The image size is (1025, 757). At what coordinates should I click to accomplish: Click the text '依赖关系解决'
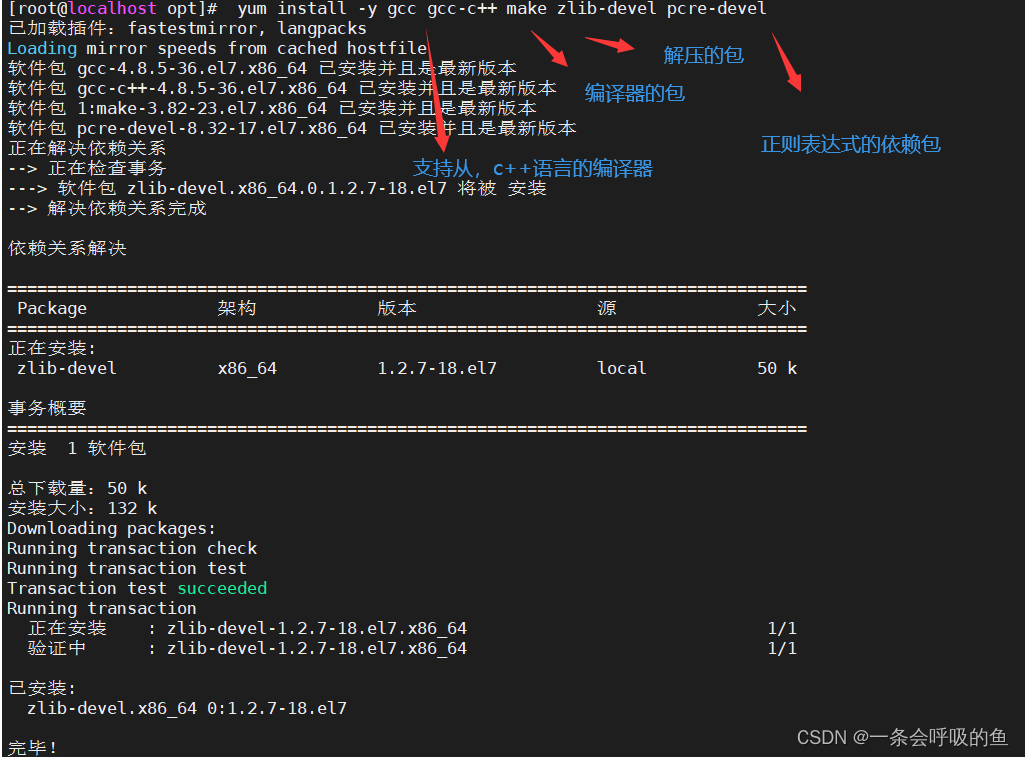pyautogui.click(x=67, y=248)
